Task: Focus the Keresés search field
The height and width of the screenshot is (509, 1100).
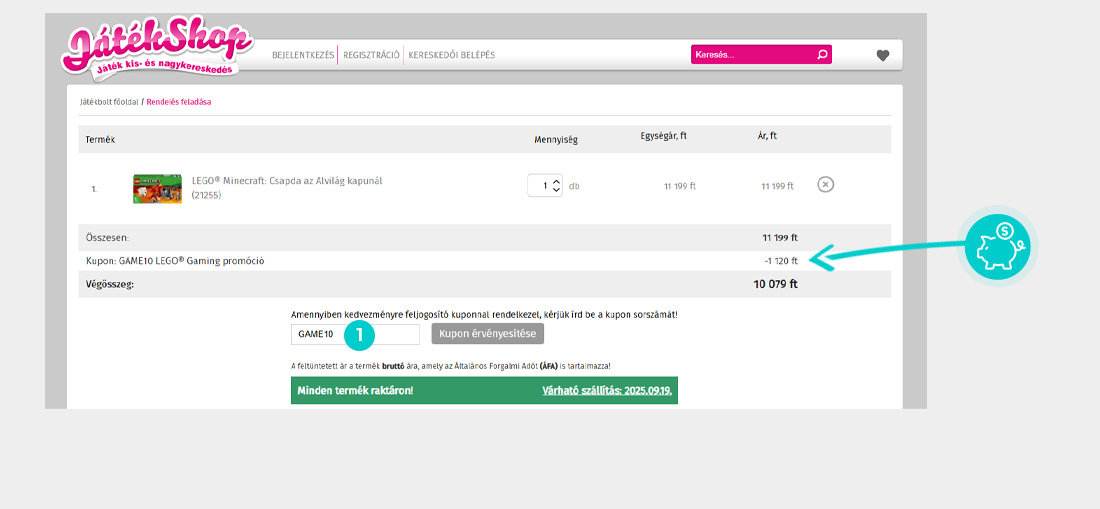Action: coord(752,55)
